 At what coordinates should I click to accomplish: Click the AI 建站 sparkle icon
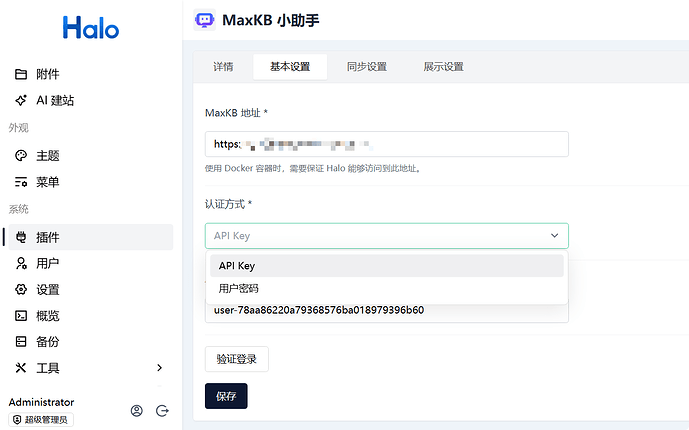coord(21,101)
